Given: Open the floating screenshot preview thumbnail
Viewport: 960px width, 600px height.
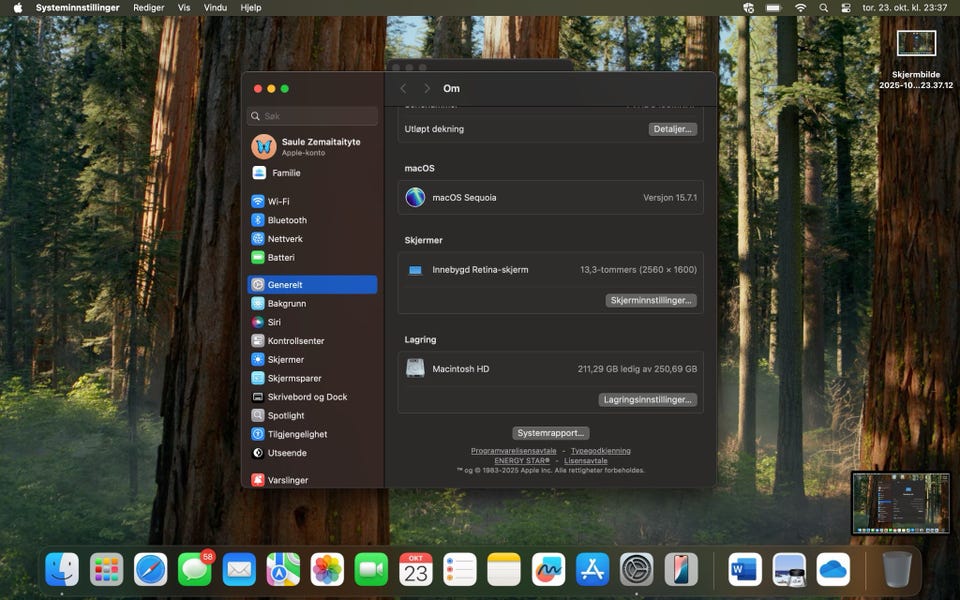Looking at the screenshot, I should [x=901, y=503].
